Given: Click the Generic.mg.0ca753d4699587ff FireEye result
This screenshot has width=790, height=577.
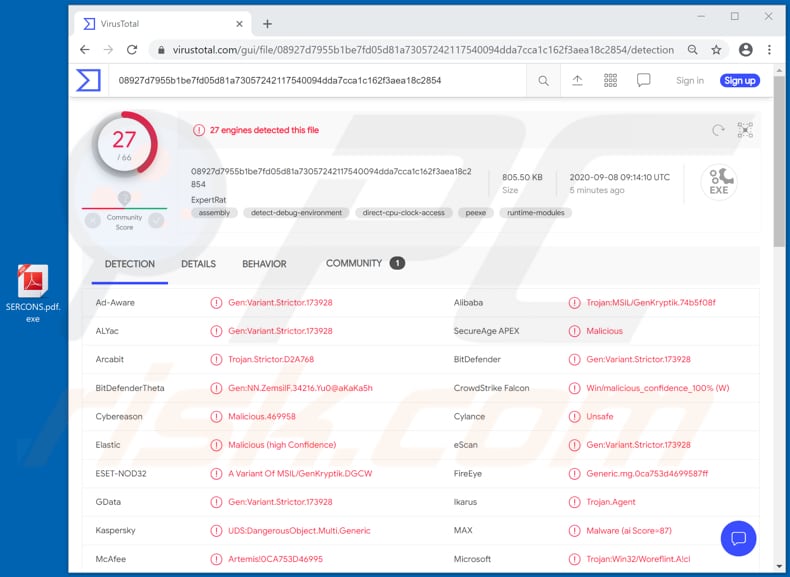Looking at the screenshot, I should pos(647,474).
